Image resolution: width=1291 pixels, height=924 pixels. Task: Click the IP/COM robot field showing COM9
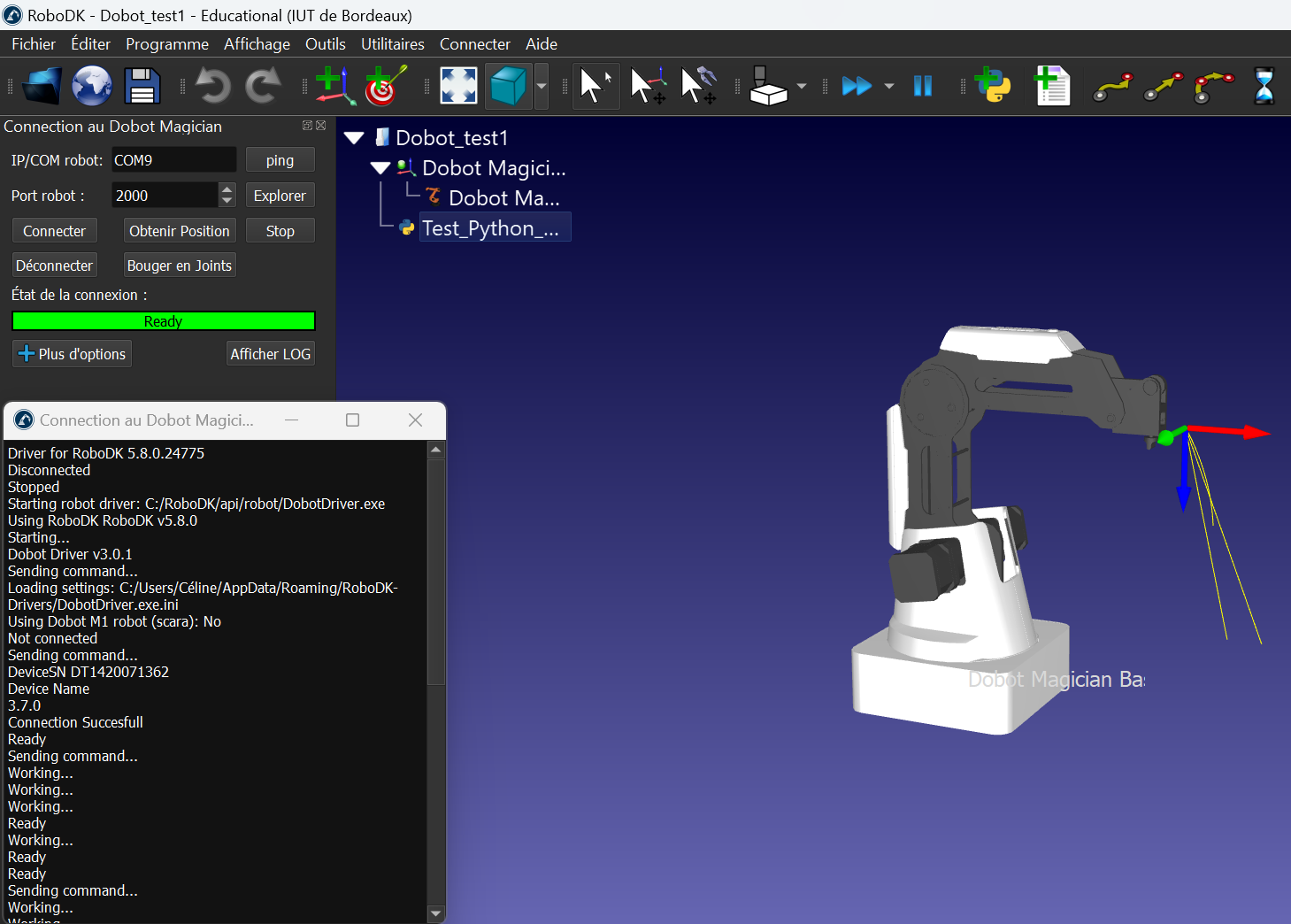click(x=173, y=160)
